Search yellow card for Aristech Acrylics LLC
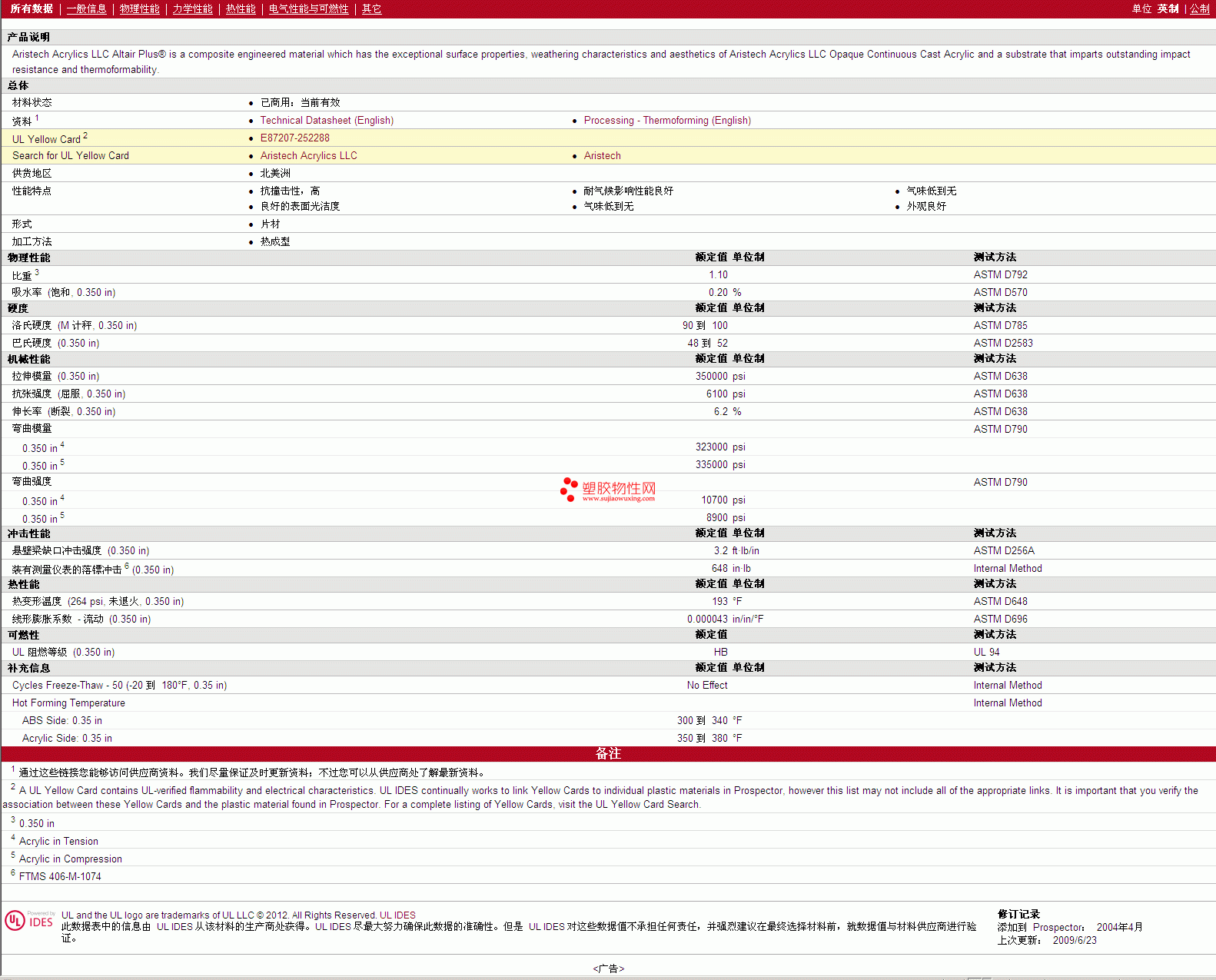The height and width of the screenshot is (980, 1216). coord(308,156)
